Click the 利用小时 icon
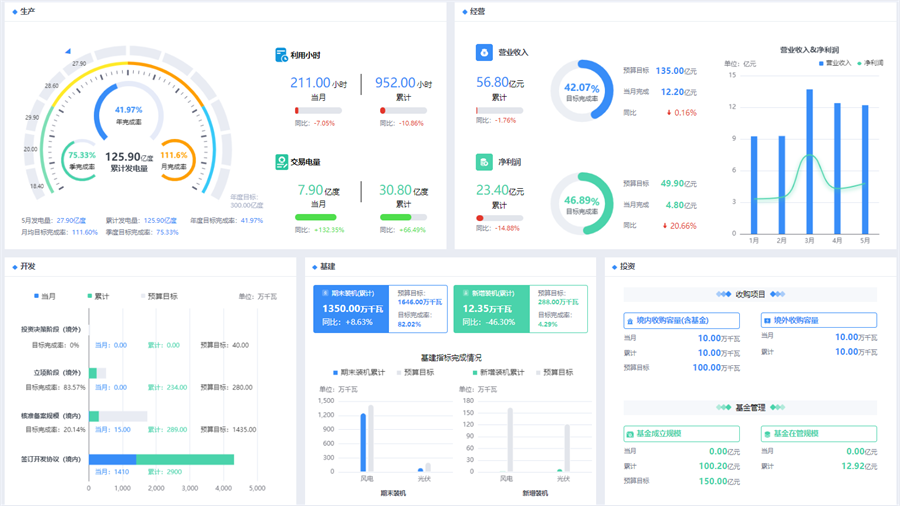The image size is (900, 506). tap(282, 56)
